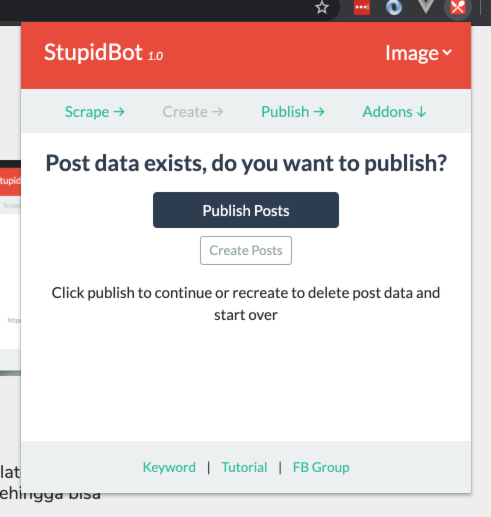Visit the FB Group link
This screenshot has width=491, height=517.
click(x=321, y=467)
